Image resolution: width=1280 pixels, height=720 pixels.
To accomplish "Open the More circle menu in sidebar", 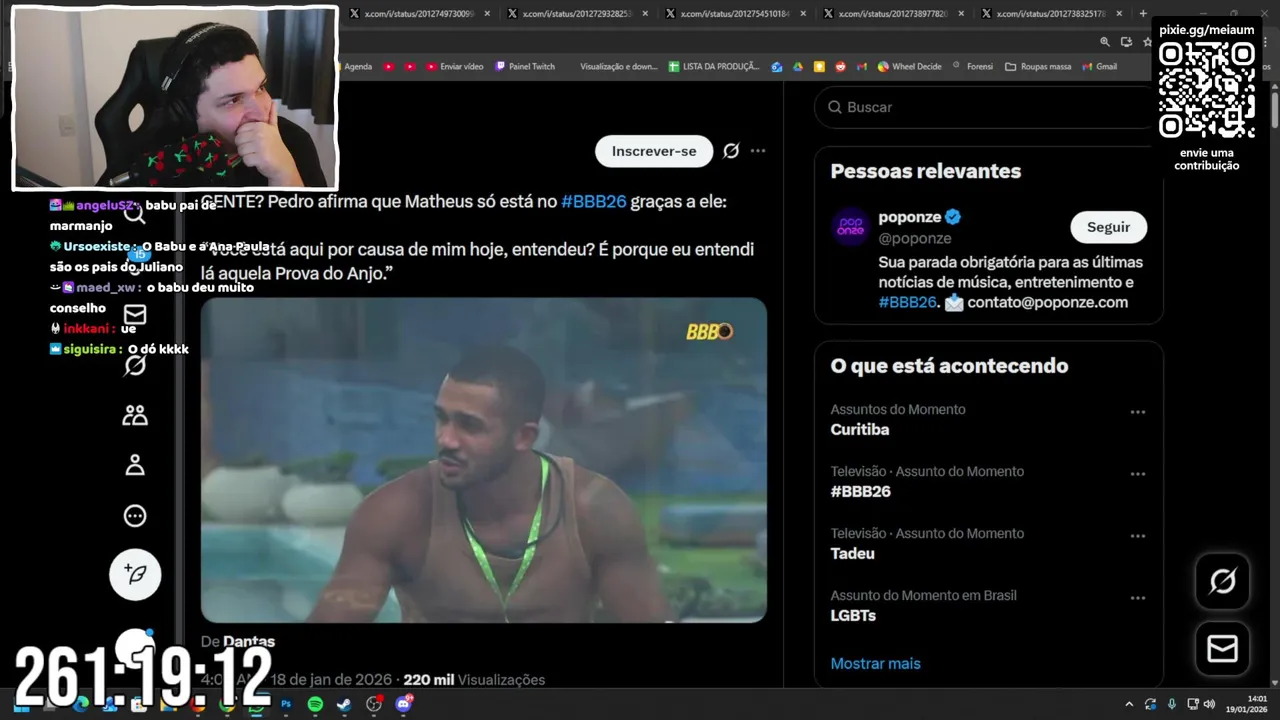I will (x=135, y=516).
